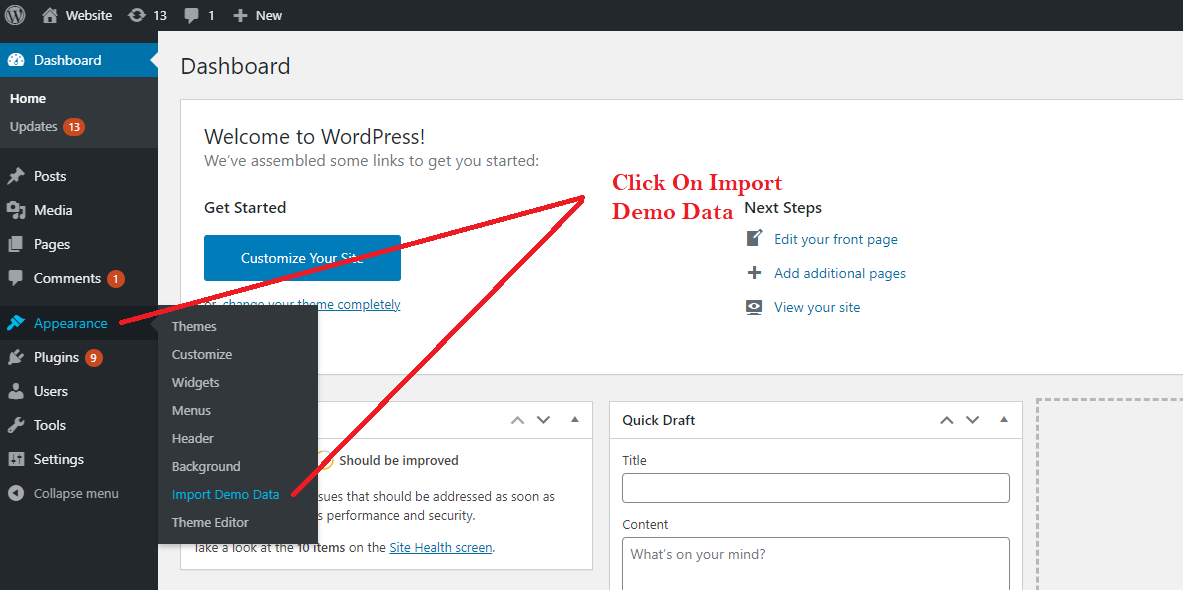This screenshot has width=1183, height=590.
Task: Click the Collapse menu label
Action: [76, 493]
